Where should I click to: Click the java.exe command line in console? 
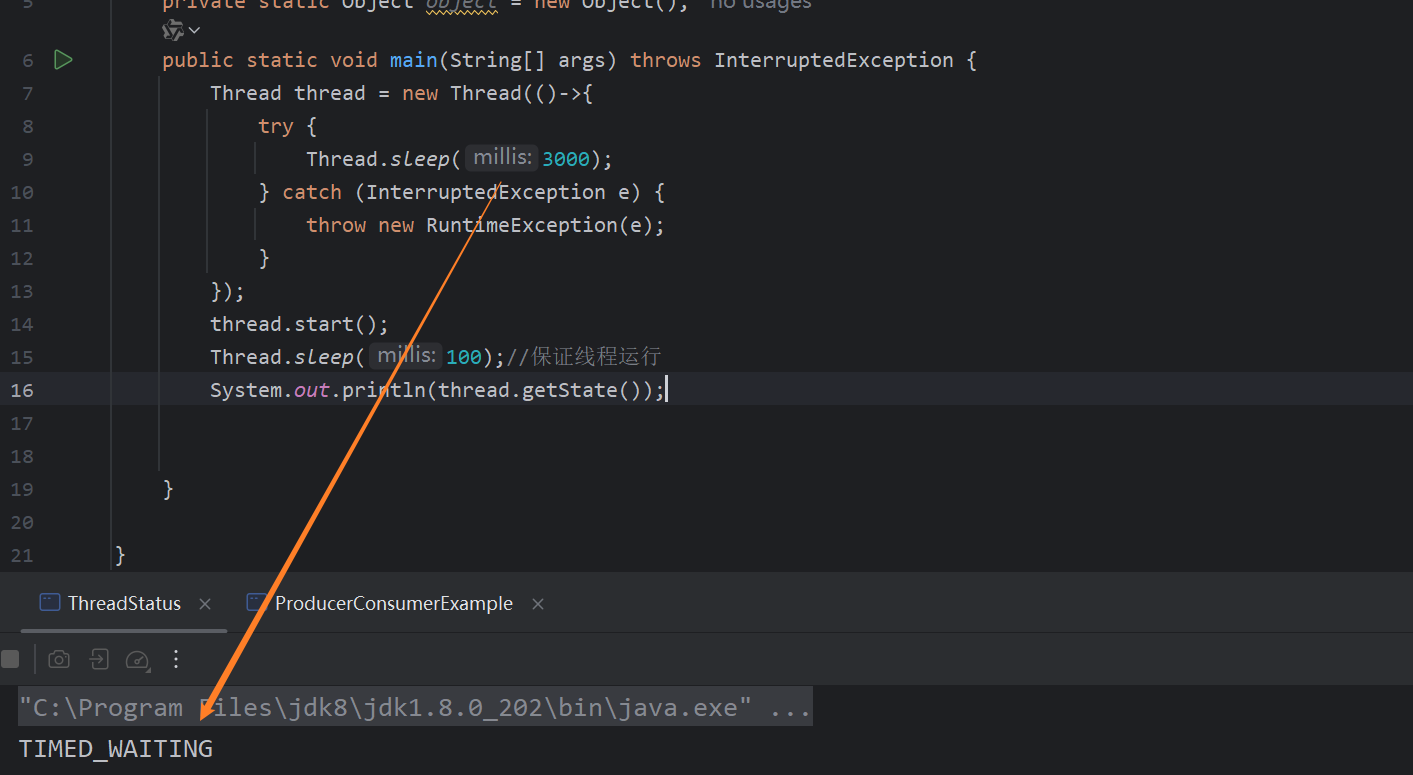(415, 708)
